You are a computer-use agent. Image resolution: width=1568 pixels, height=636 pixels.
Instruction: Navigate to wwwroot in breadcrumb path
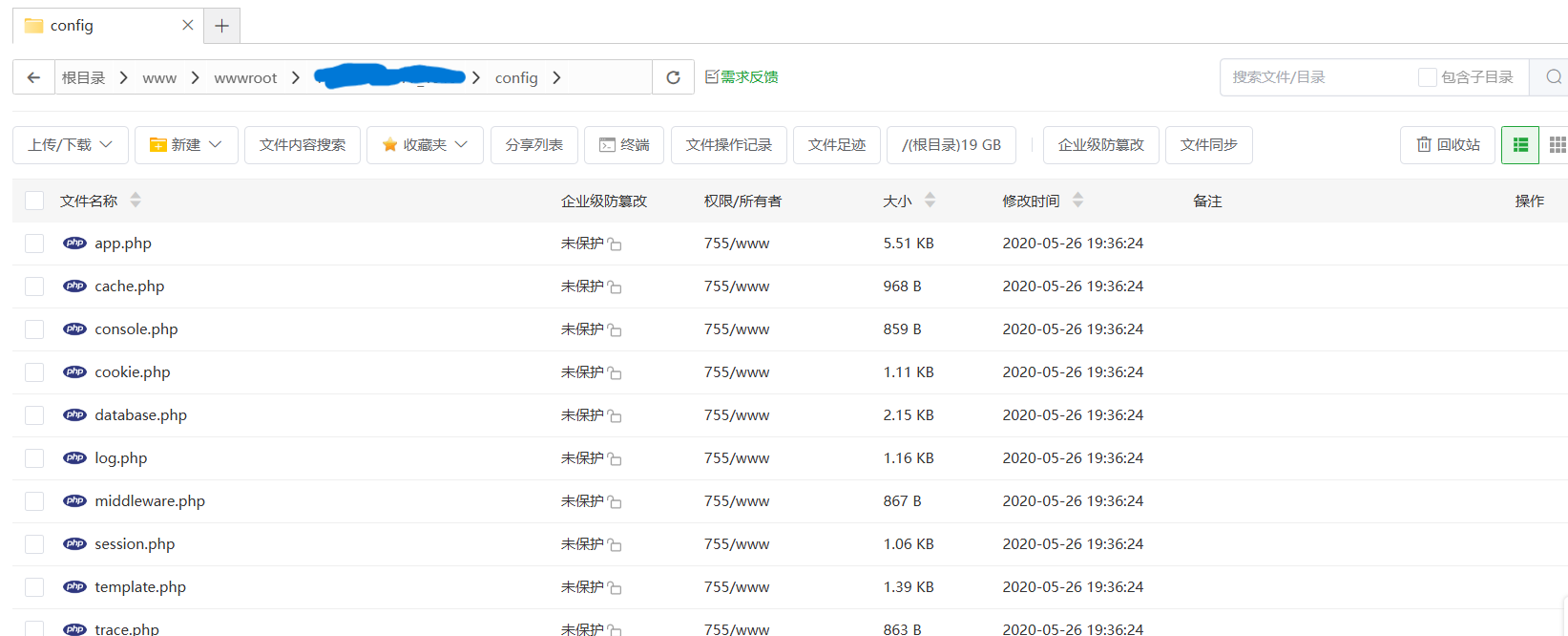(x=245, y=78)
